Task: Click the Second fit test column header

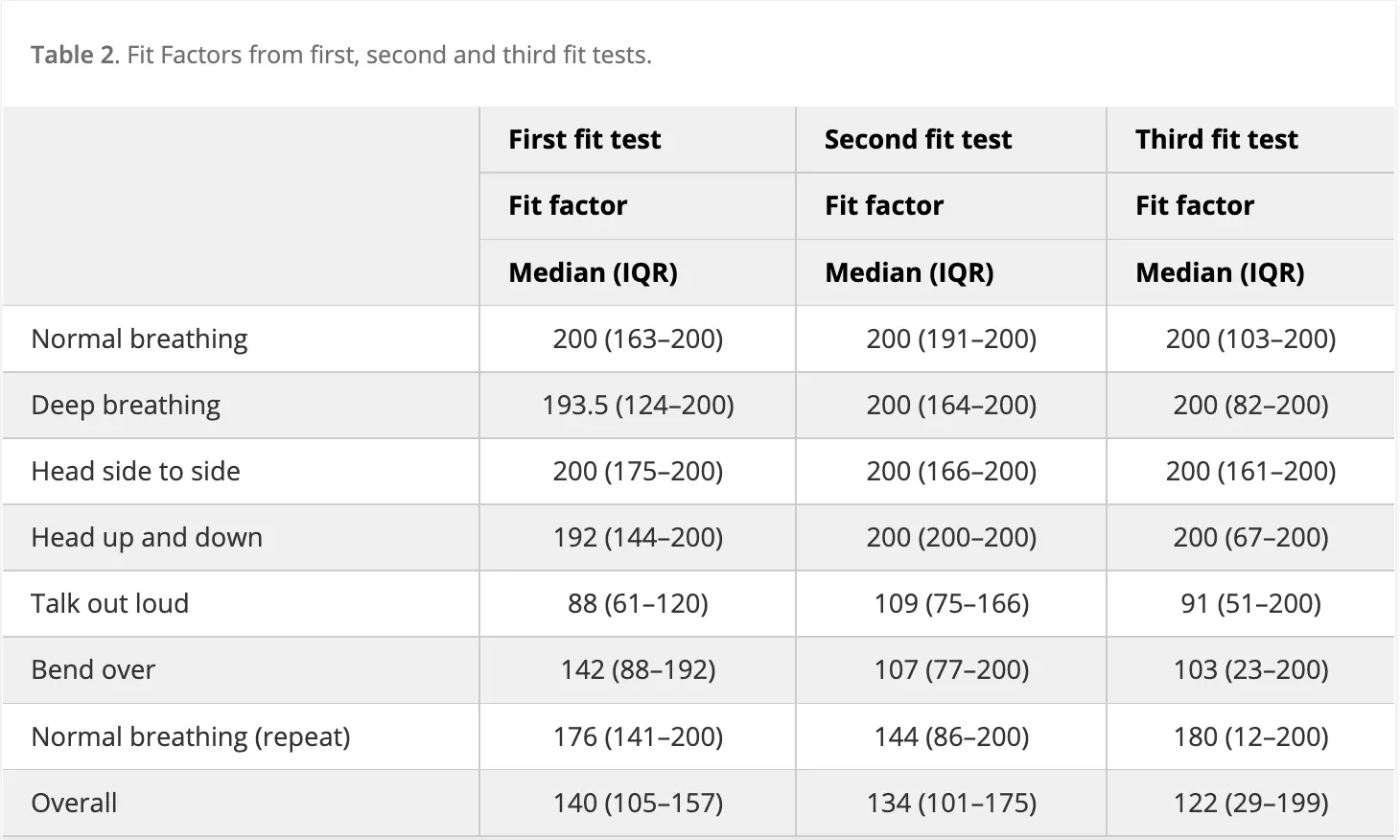Action: click(918, 139)
